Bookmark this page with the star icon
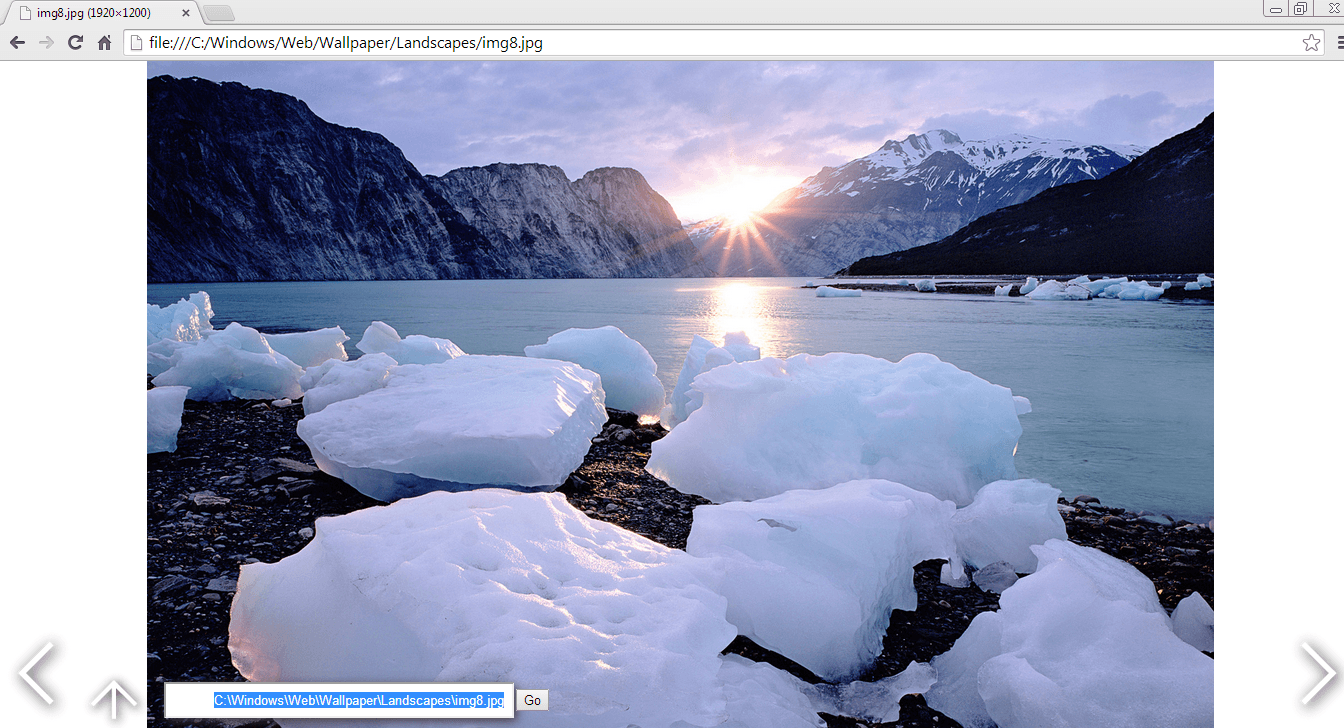 click(x=1311, y=43)
